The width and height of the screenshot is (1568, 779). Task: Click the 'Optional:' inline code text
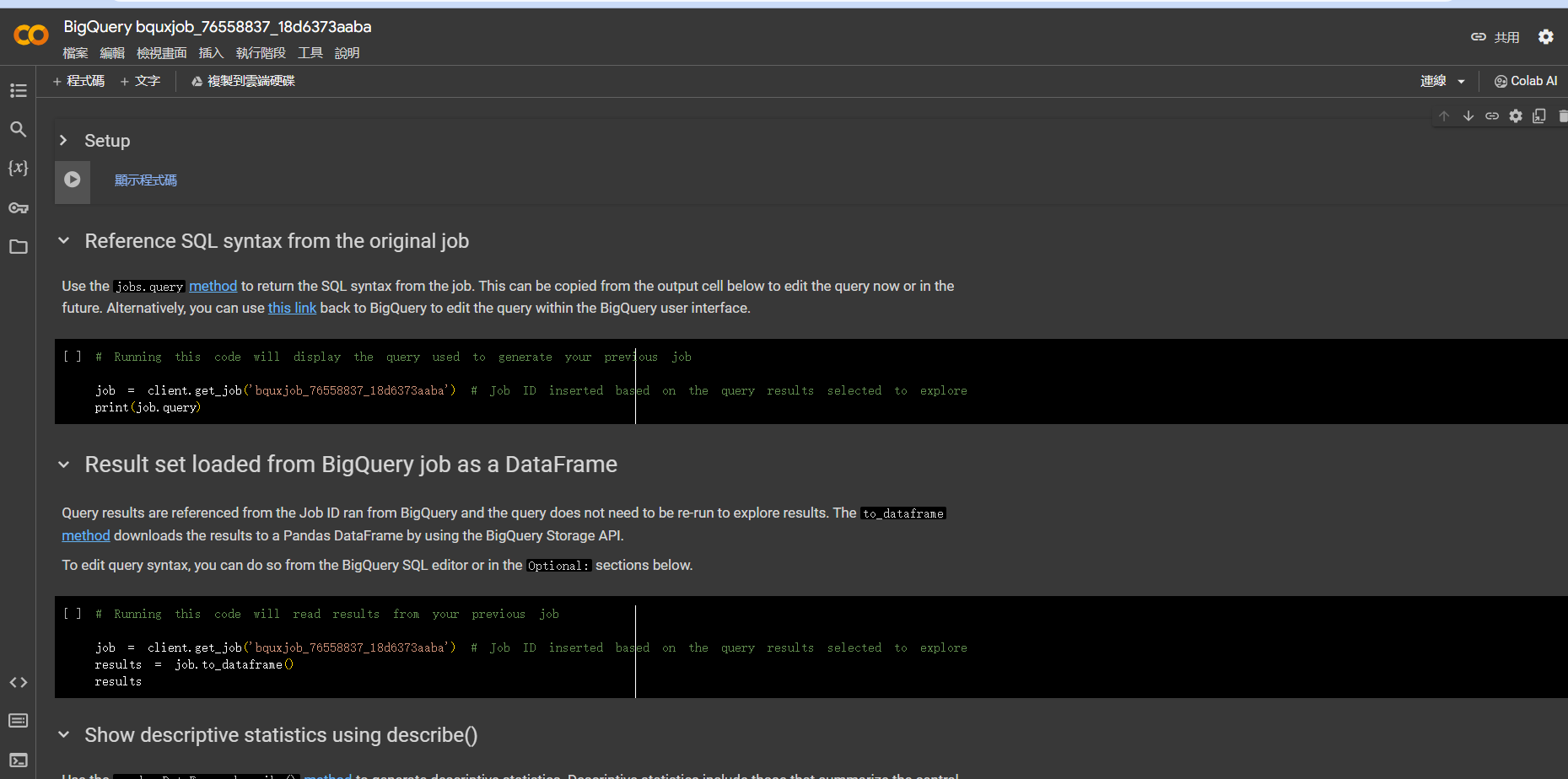558,566
